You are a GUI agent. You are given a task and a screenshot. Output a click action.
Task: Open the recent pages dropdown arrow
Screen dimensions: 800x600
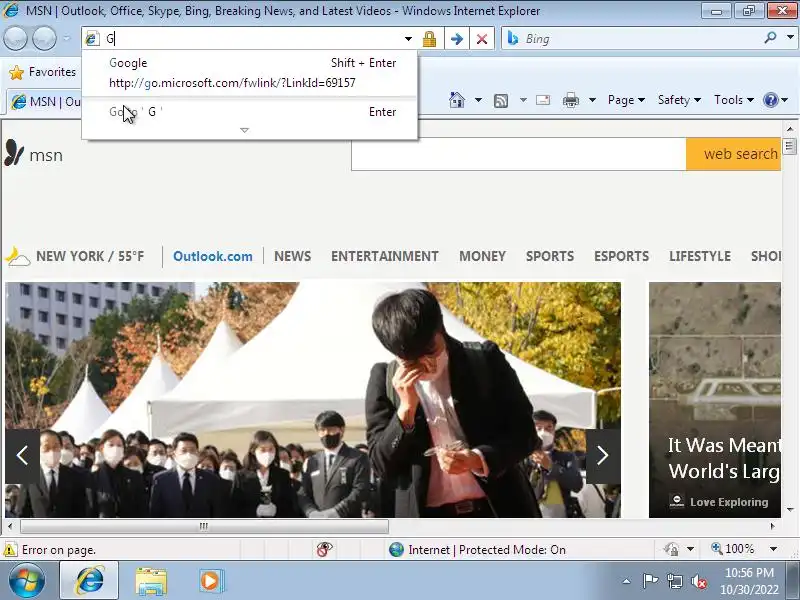tap(66, 38)
